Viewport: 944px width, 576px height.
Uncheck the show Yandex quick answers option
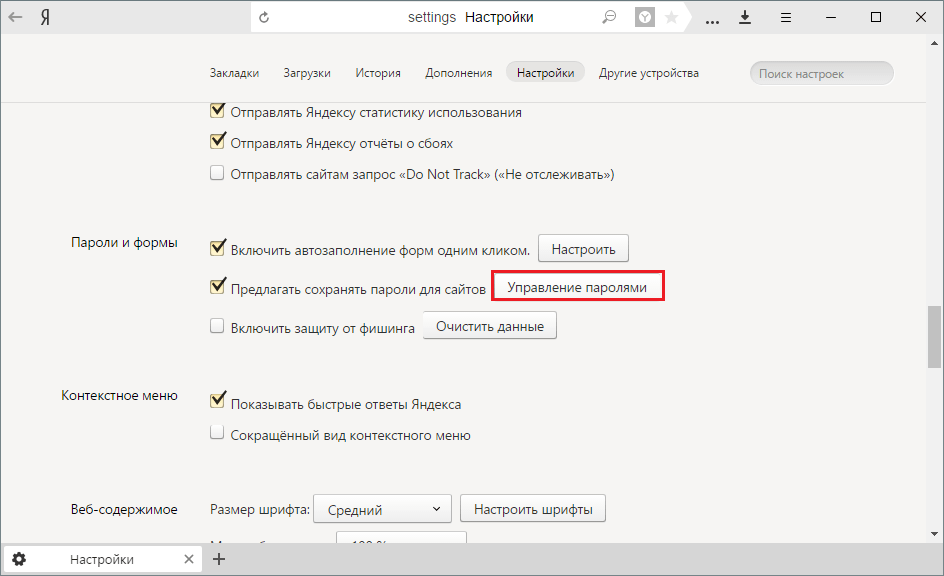click(x=217, y=403)
